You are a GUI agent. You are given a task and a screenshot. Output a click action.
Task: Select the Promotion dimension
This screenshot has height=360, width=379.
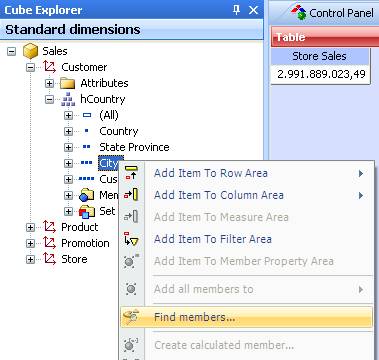pos(85,243)
